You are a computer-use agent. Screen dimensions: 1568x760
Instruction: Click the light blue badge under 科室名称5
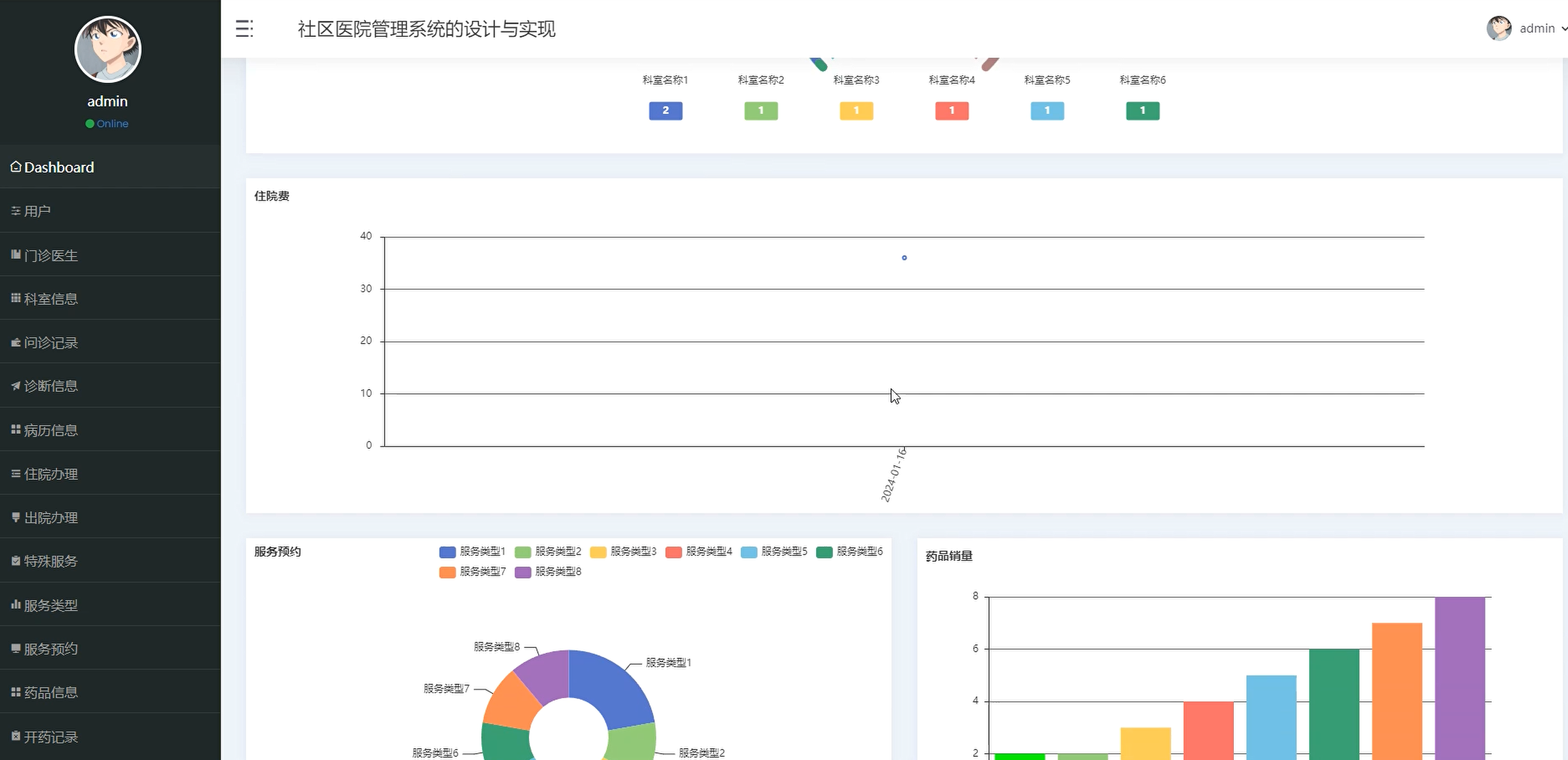1047,111
